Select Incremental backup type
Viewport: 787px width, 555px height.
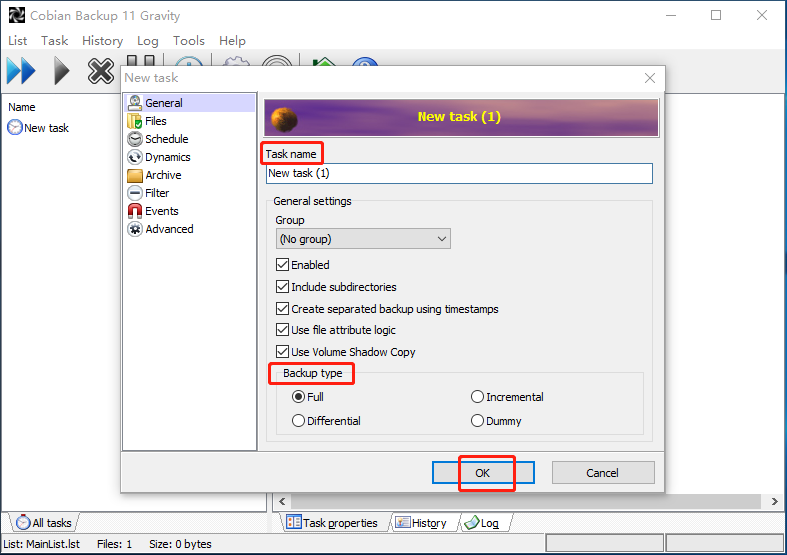click(x=477, y=397)
